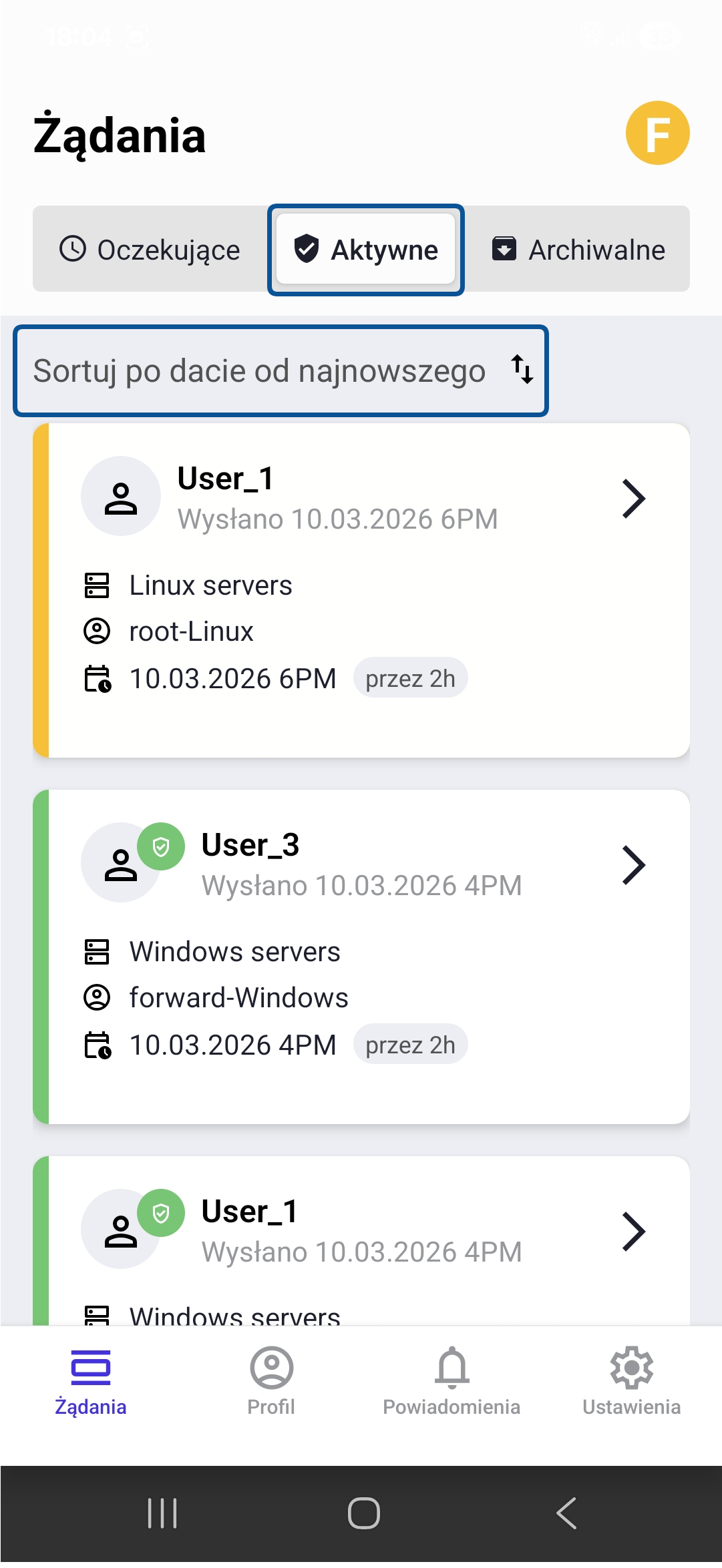Switch to the Oczekujące tab

click(x=150, y=250)
